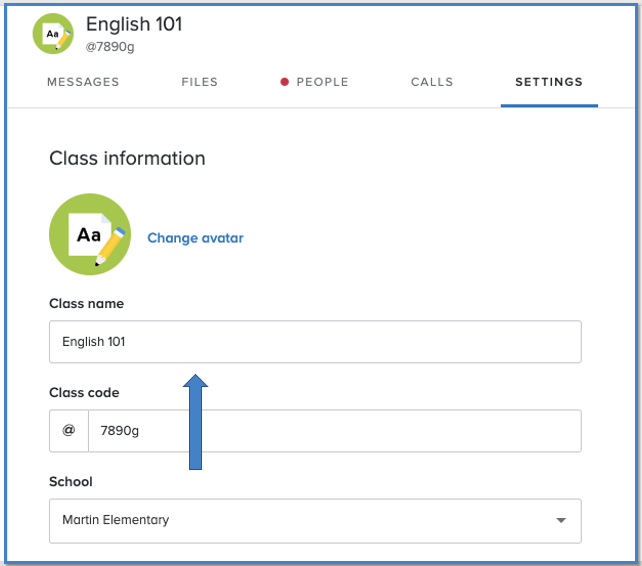Open the Messages tab
The image size is (642, 566).
point(83,82)
